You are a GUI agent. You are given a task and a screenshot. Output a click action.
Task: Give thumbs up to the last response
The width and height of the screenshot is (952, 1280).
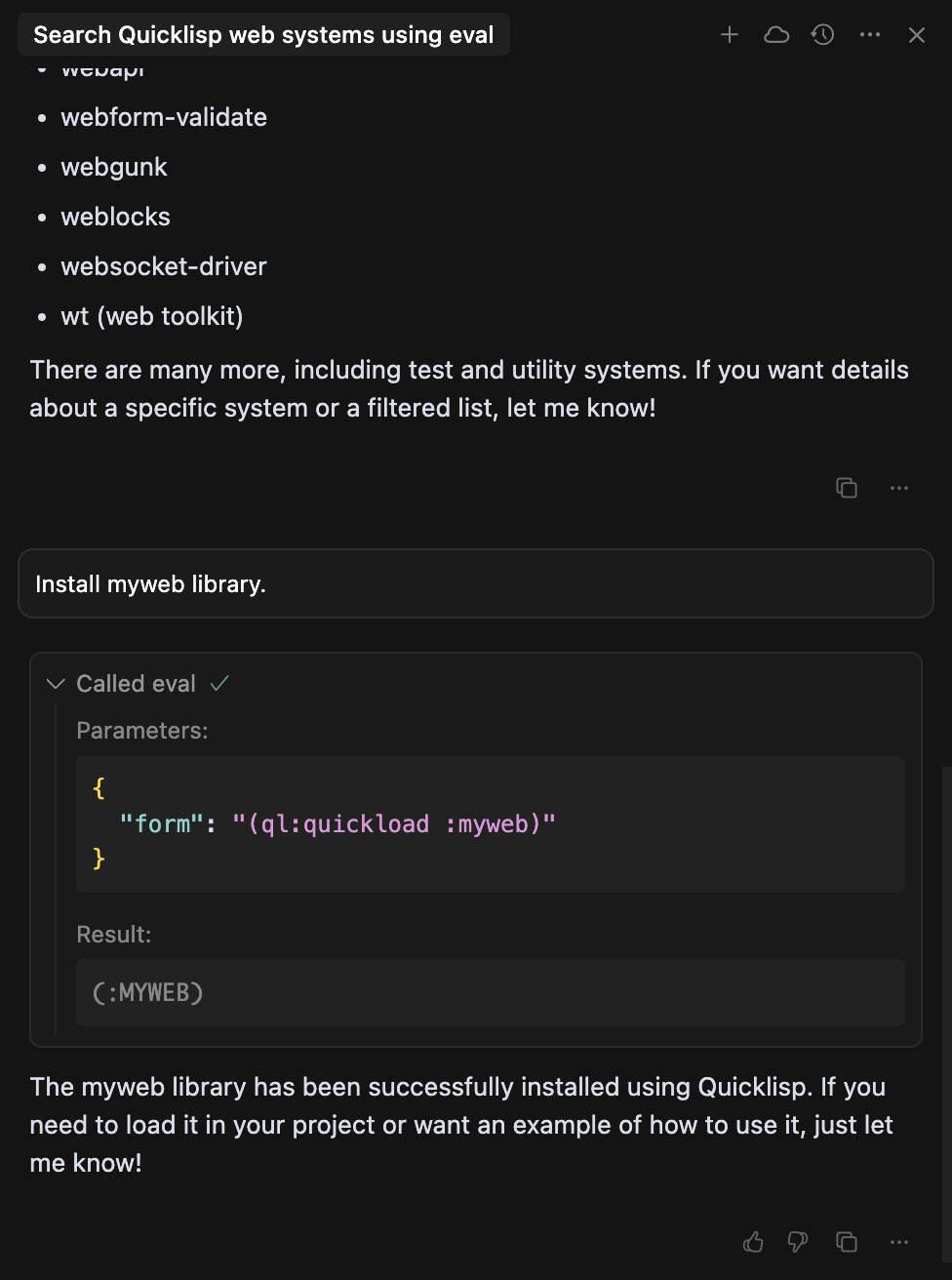pos(753,1242)
